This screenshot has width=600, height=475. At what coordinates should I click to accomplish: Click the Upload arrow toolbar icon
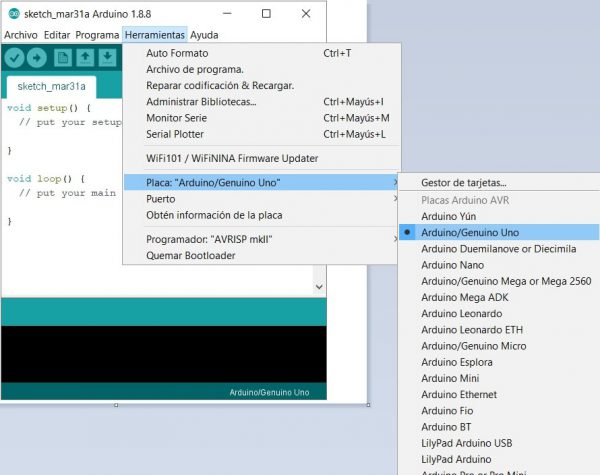pyautogui.click(x=37, y=58)
